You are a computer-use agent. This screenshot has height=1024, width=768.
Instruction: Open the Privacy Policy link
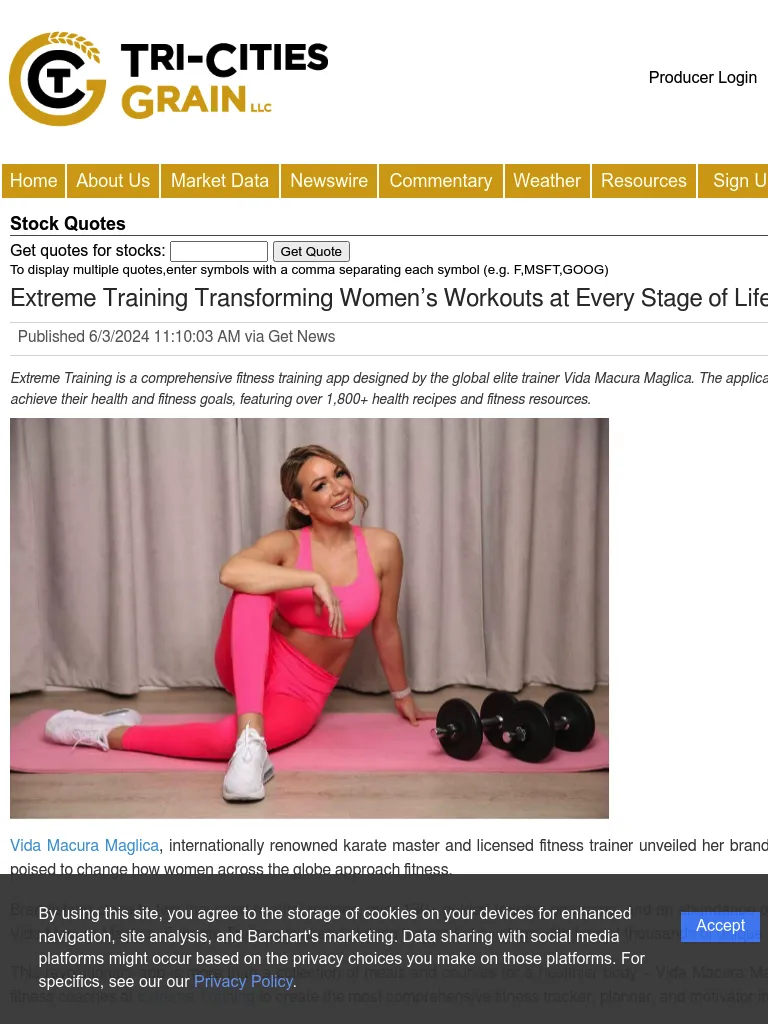(243, 982)
